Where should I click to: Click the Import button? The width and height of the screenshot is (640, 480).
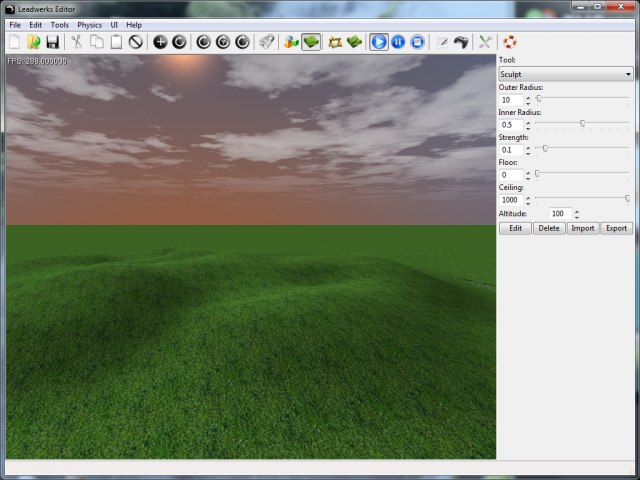tap(582, 228)
